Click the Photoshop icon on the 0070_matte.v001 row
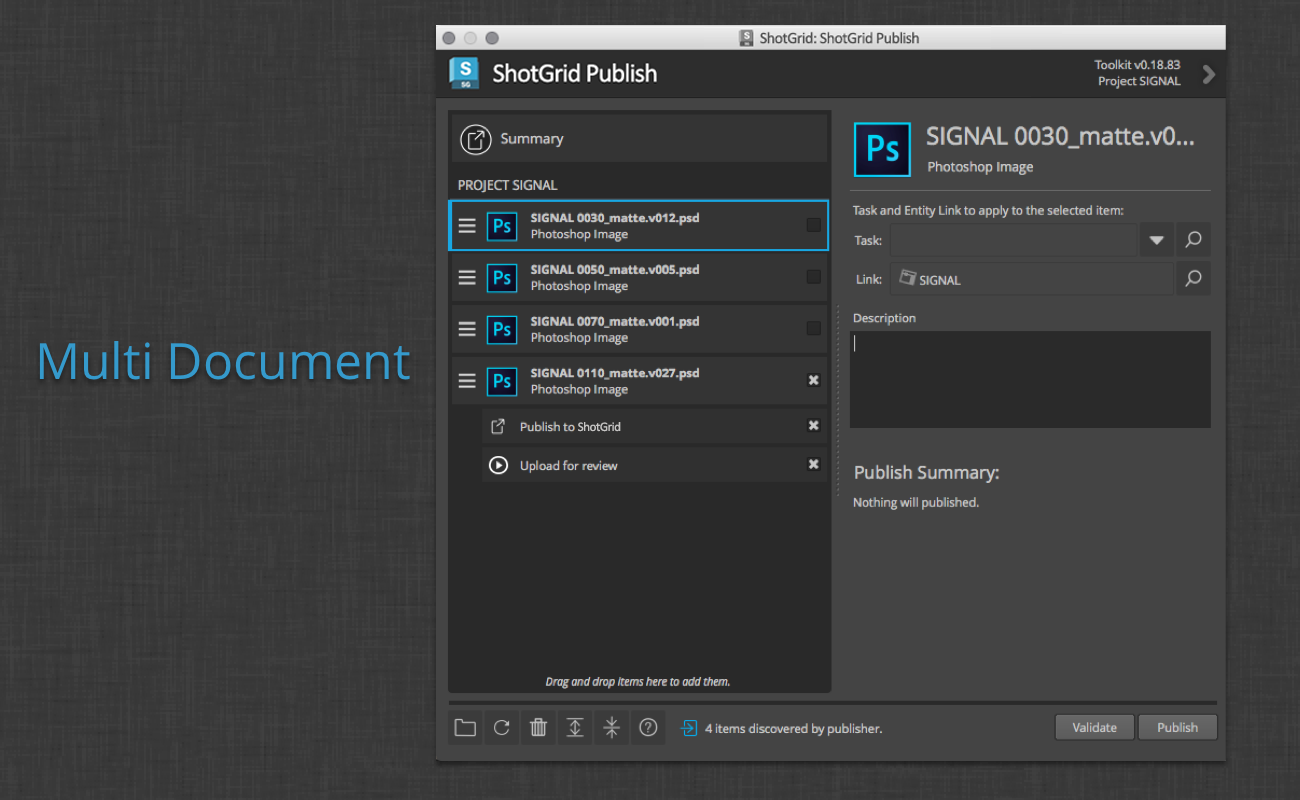 (502, 329)
